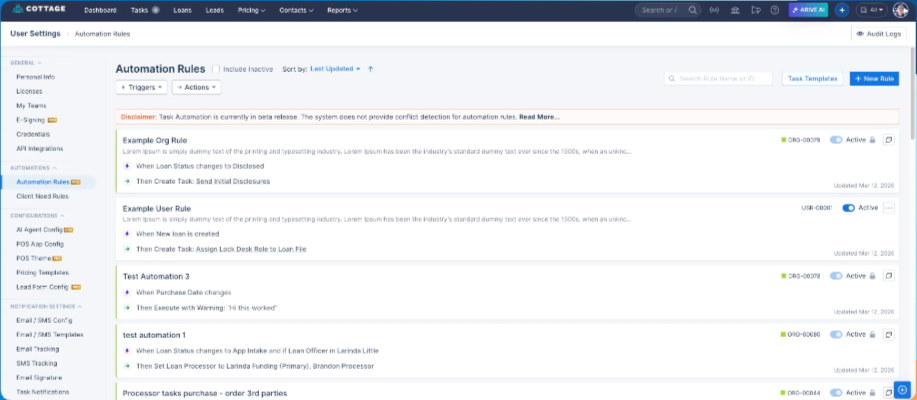
Task: Copy the Example Org Rule using duplicate icon
Action: coord(888,140)
